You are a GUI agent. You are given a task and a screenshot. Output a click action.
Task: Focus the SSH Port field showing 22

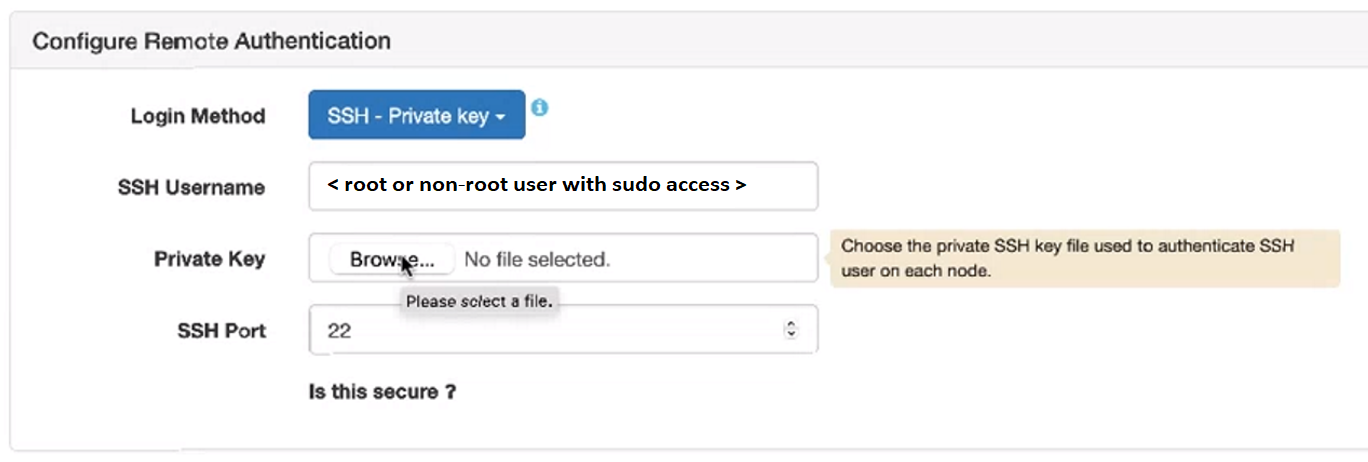[563, 329]
